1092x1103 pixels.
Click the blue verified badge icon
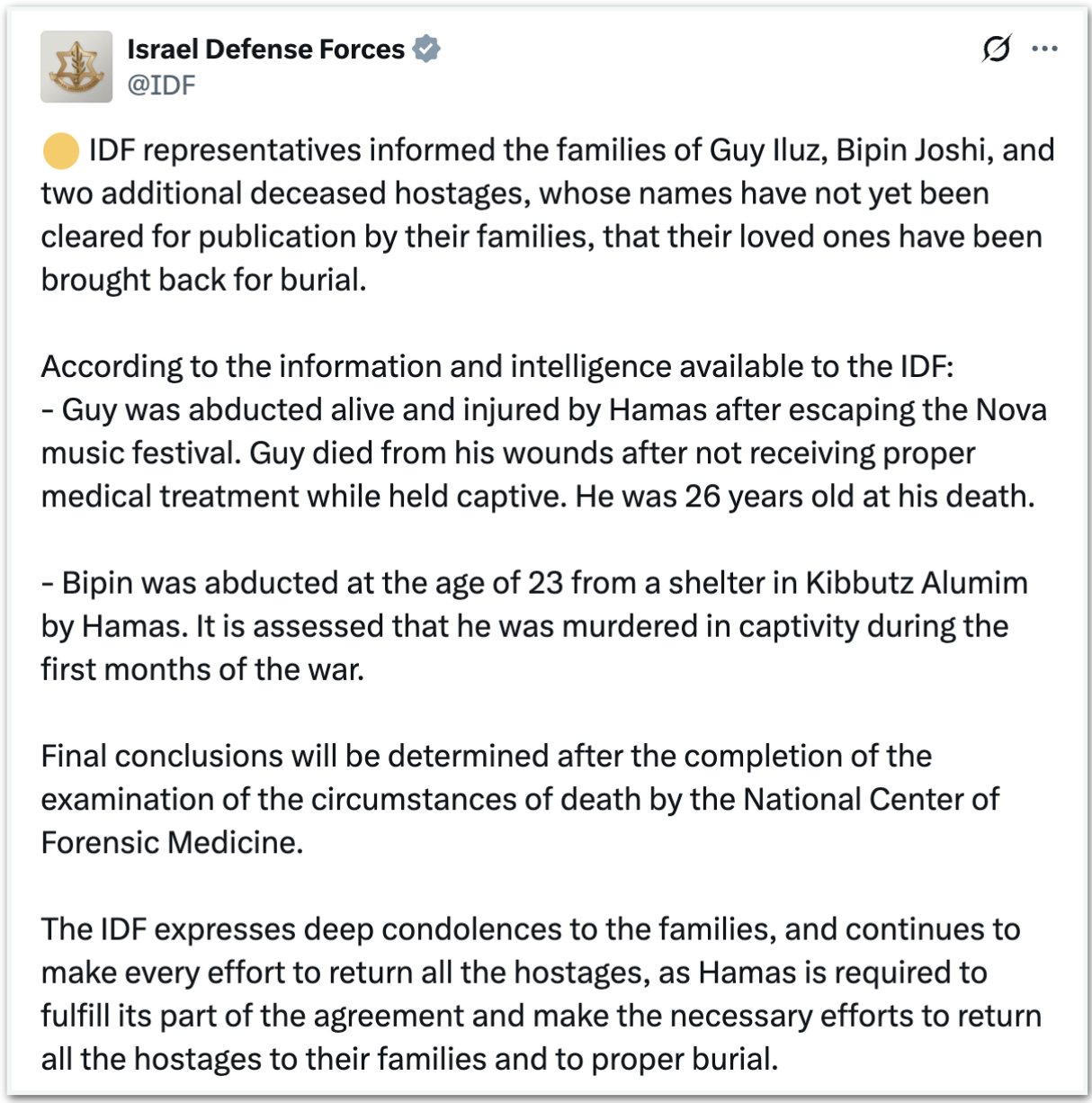click(x=426, y=49)
